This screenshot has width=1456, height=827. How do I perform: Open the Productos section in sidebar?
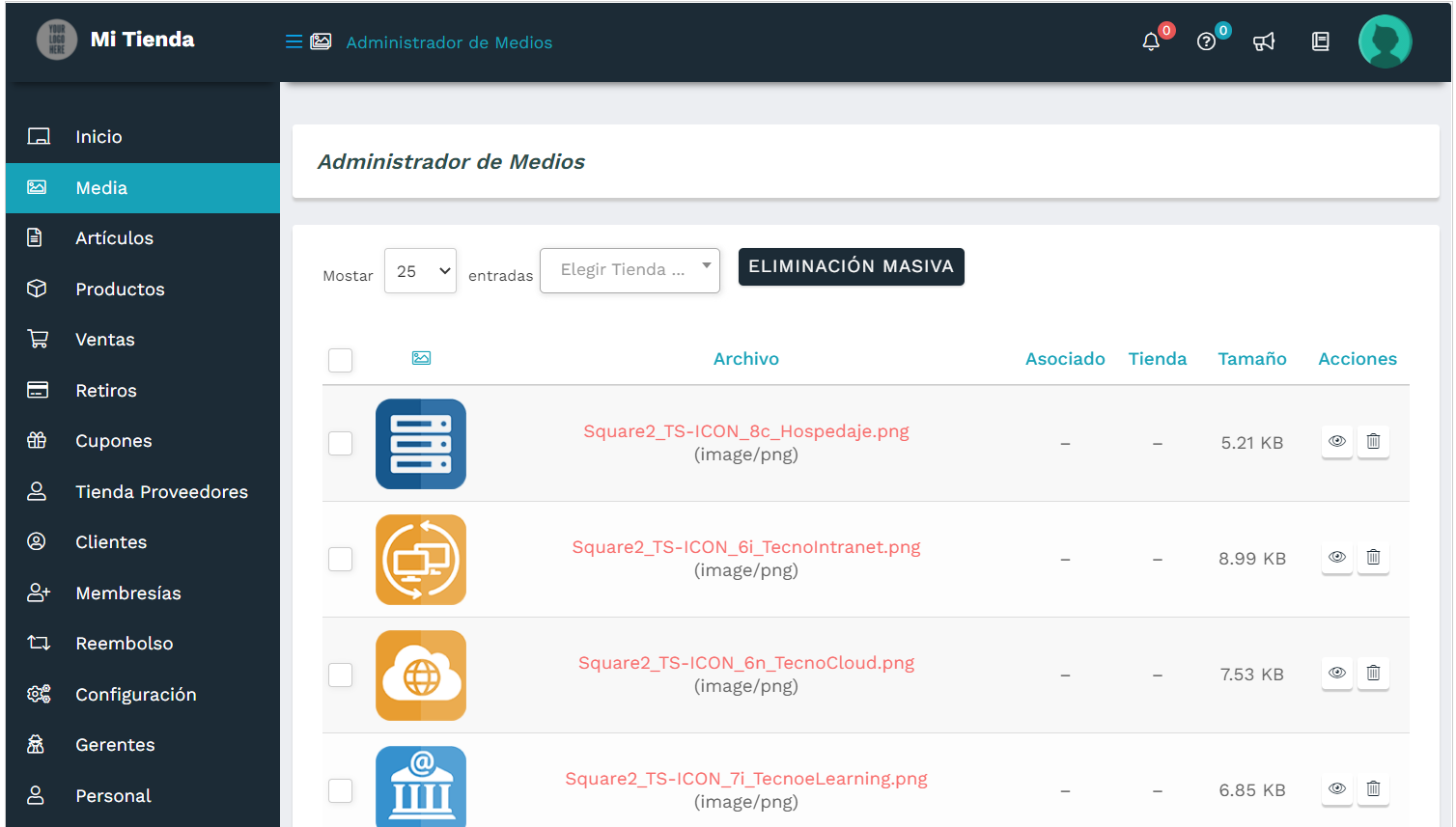[120, 288]
